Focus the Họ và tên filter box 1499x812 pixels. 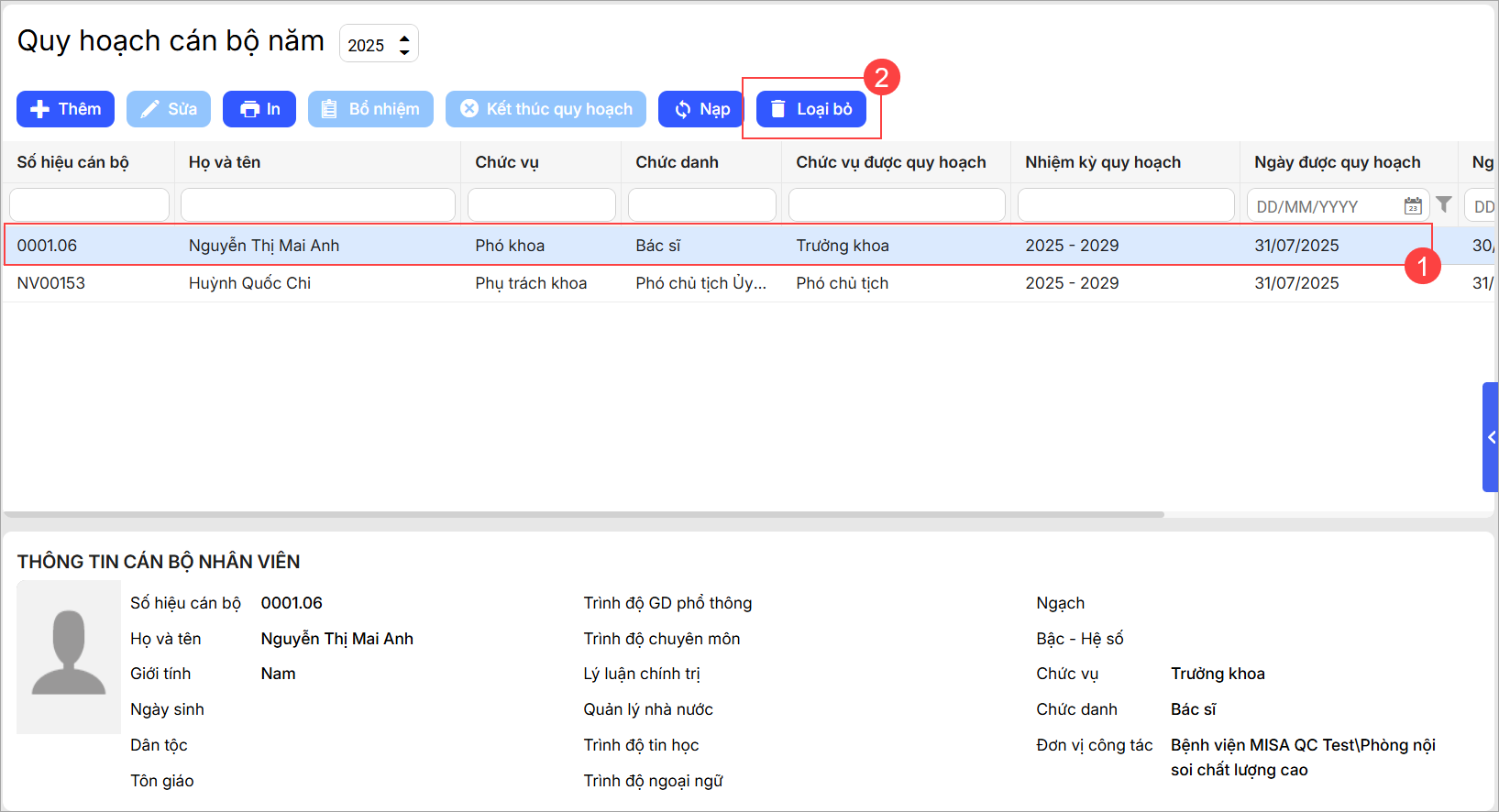318,205
